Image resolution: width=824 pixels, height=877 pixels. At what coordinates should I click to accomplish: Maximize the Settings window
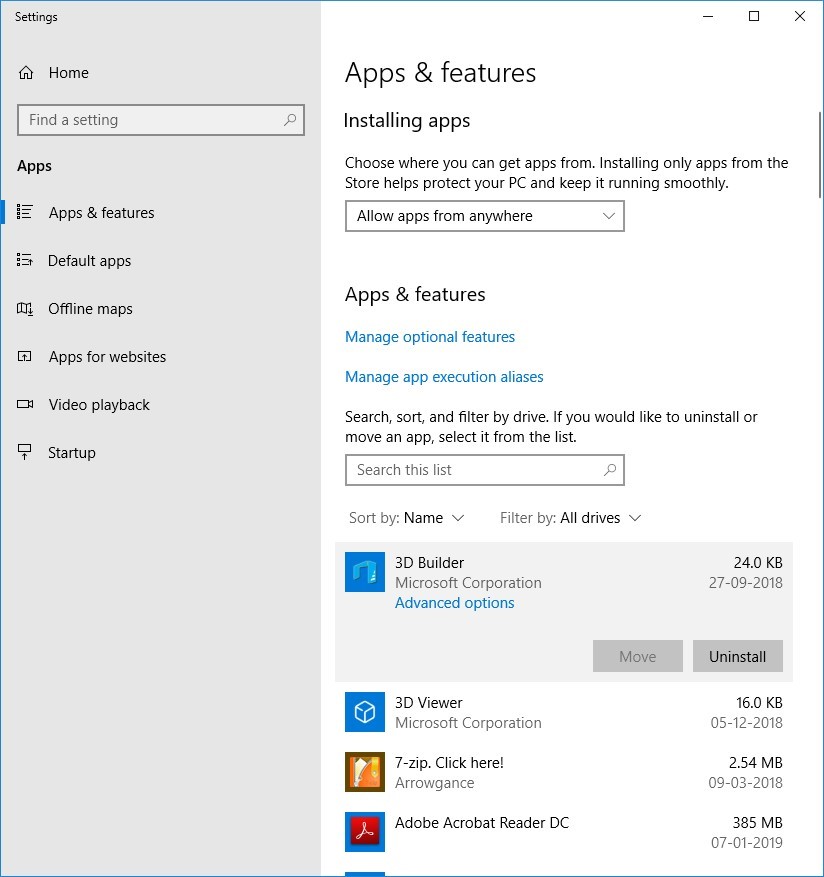coord(754,16)
